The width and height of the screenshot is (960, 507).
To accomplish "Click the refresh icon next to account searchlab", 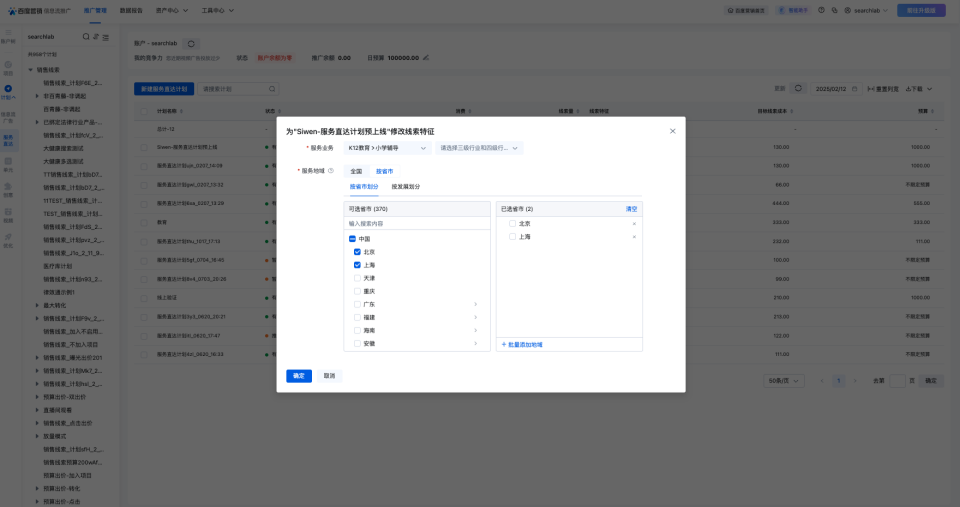I will point(192,44).
